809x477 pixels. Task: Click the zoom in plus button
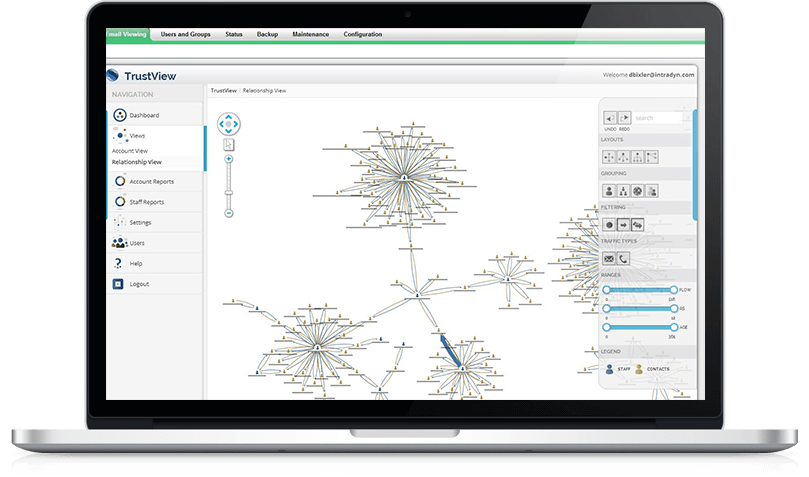229,159
